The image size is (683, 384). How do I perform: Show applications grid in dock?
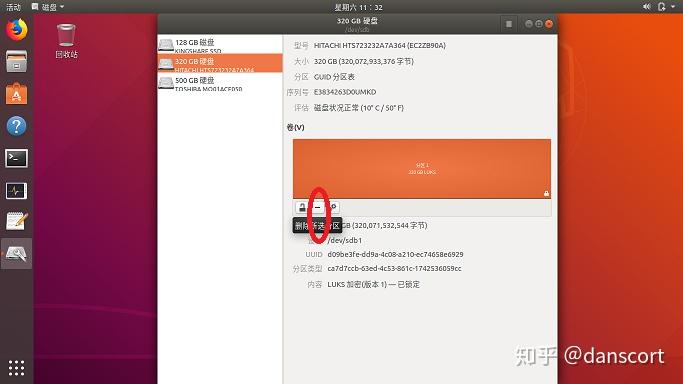click(16, 368)
